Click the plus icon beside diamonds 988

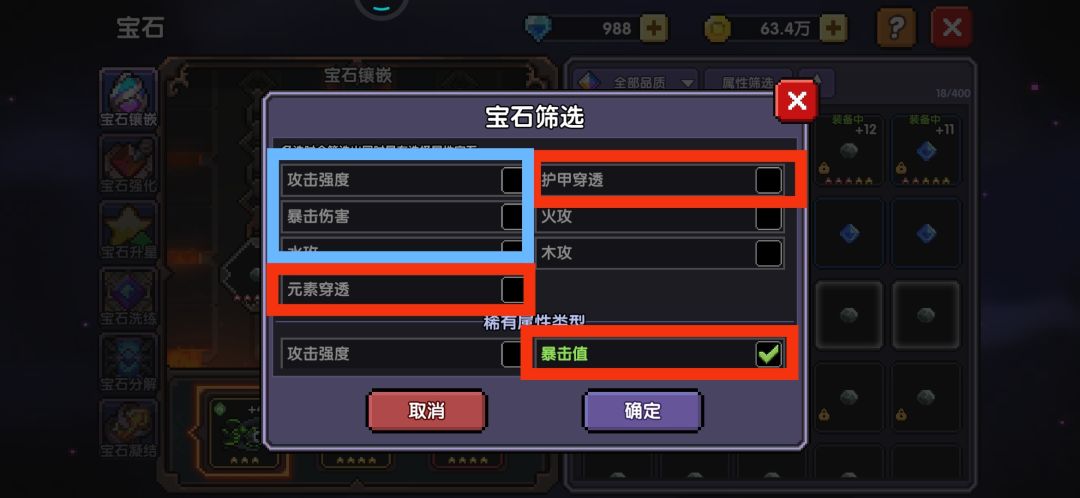654,28
